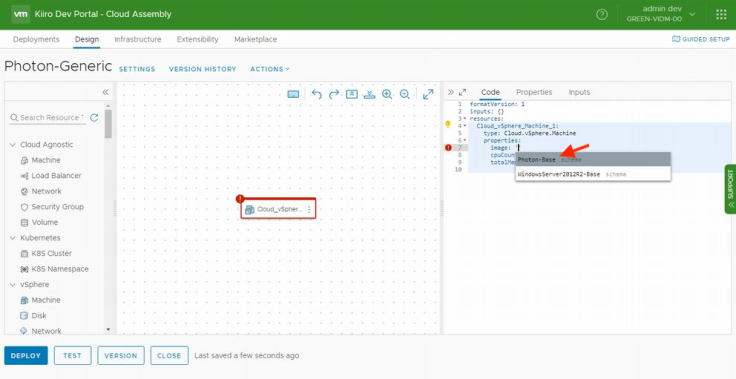Refresh the resource types list

tap(94, 117)
